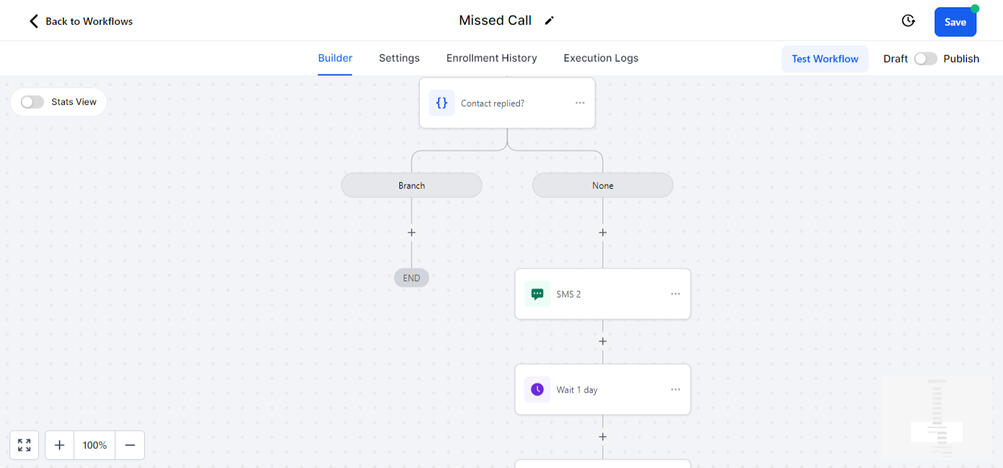This screenshot has height=468, width=1003.
Task: Click the Wait 1 day clock icon
Action: pos(537,389)
